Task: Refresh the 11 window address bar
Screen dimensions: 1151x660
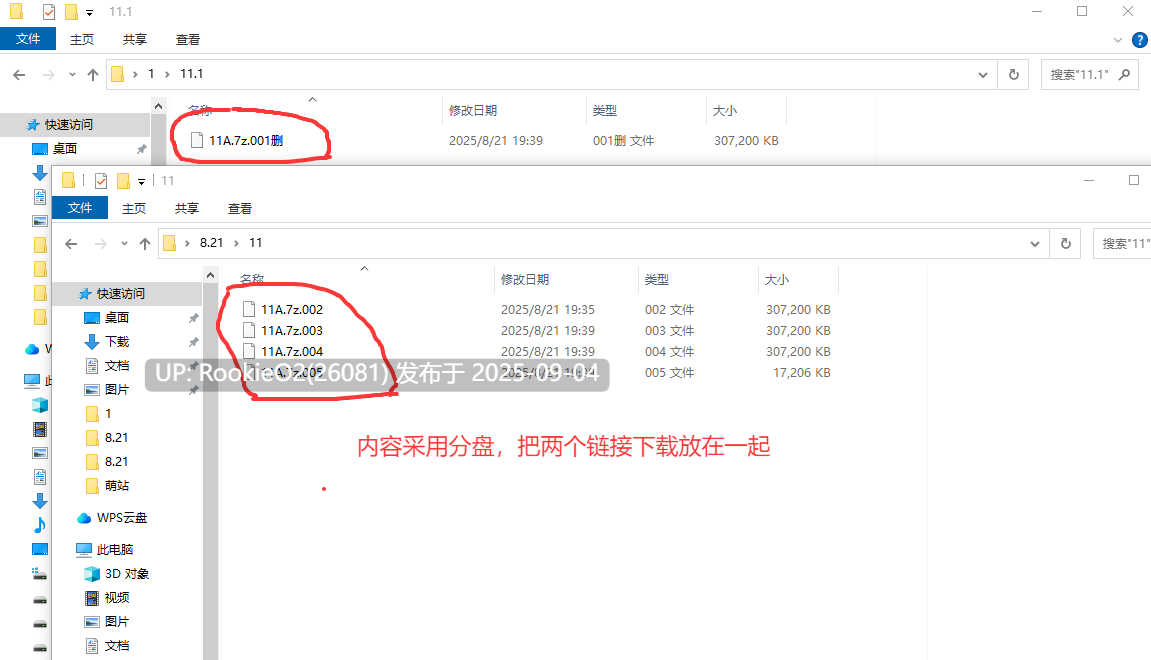Action: tap(1066, 243)
